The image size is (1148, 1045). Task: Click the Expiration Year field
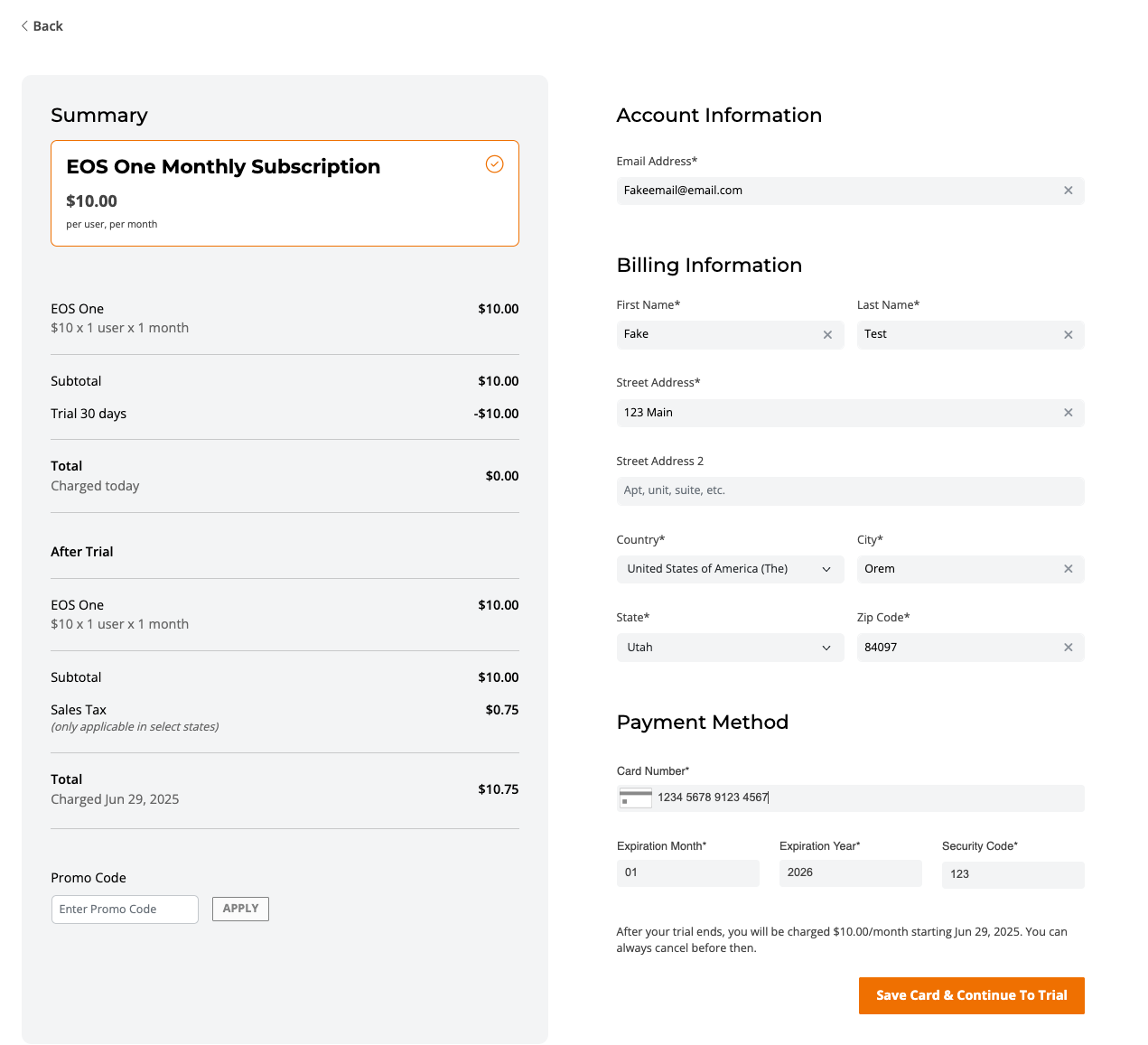pyautogui.click(x=850, y=873)
